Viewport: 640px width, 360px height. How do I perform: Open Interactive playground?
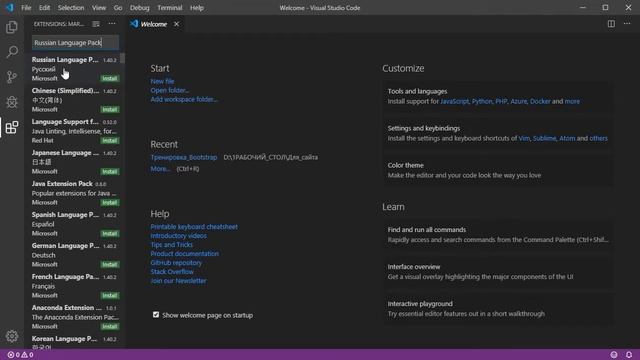[497, 309]
